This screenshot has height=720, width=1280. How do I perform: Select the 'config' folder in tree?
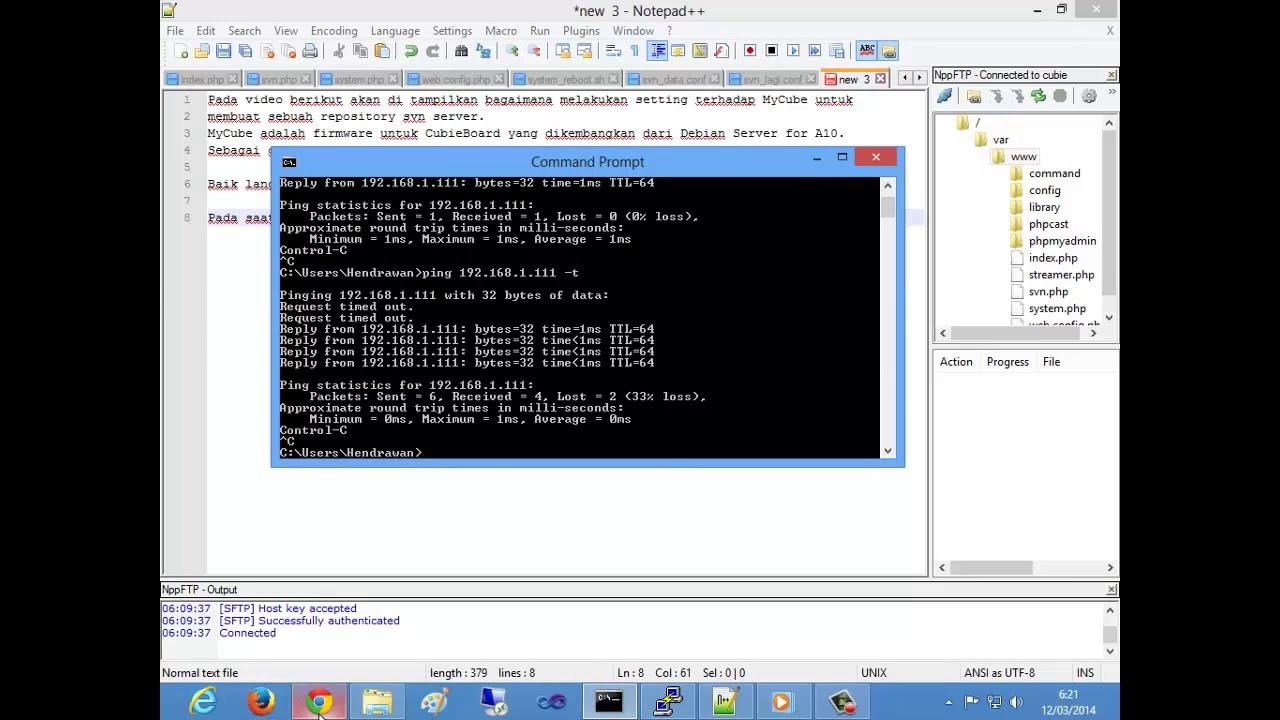pyautogui.click(x=1044, y=191)
